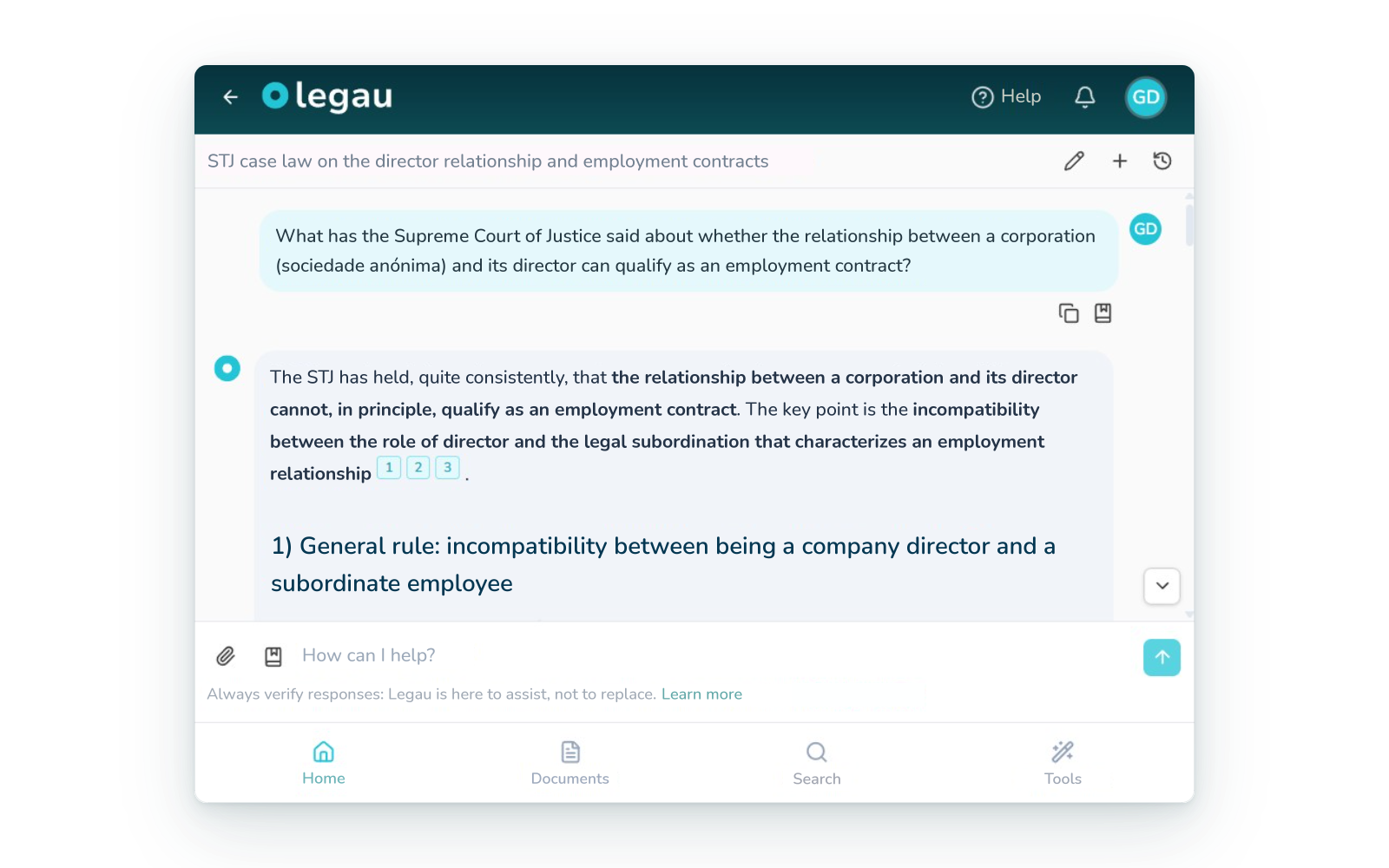Switch to the Home tab
The image size is (1389, 868).
[x=324, y=763]
